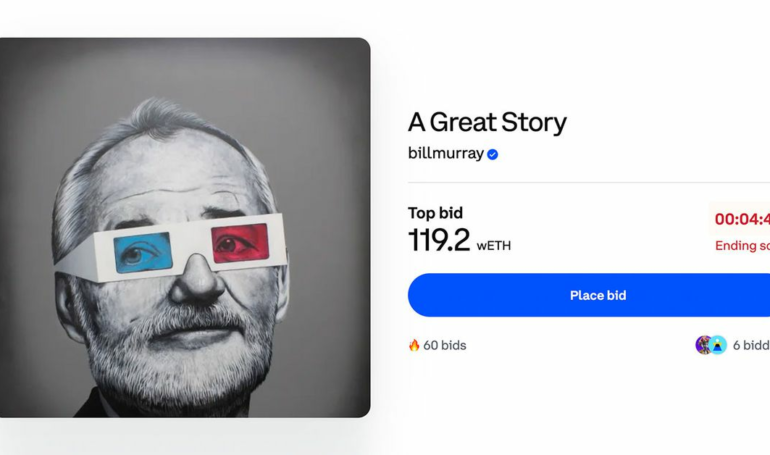Click the blue lens of the 3D glasses
Screen dimensions: 770x455
(143, 252)
